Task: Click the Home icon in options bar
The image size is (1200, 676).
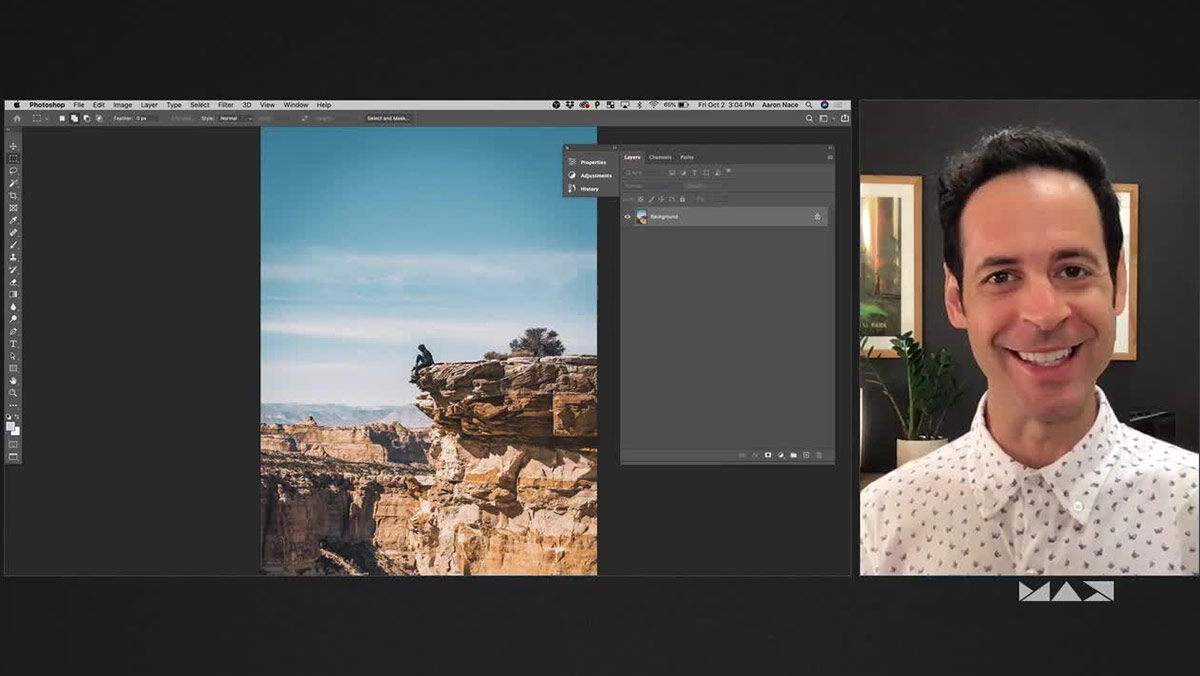Action: [17, 118]
